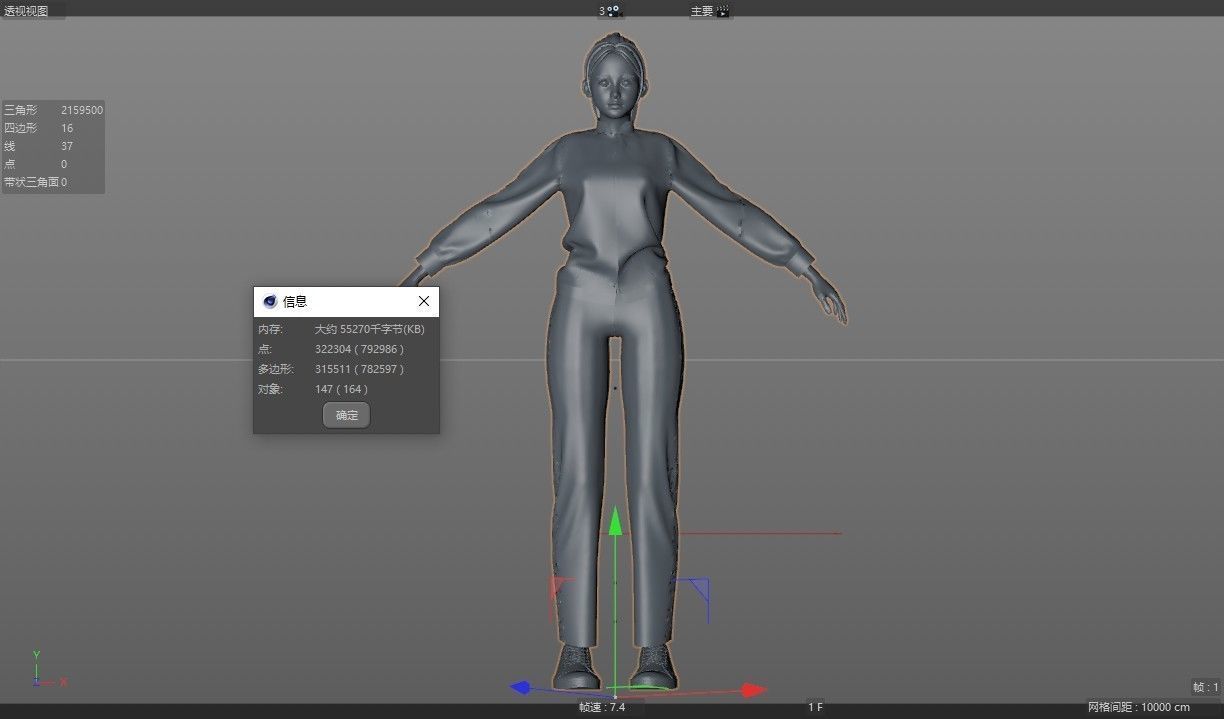The image size is (1224, 719).
Task: Click the 透视视图 viewport title label
Action: (x=26, y=11)
